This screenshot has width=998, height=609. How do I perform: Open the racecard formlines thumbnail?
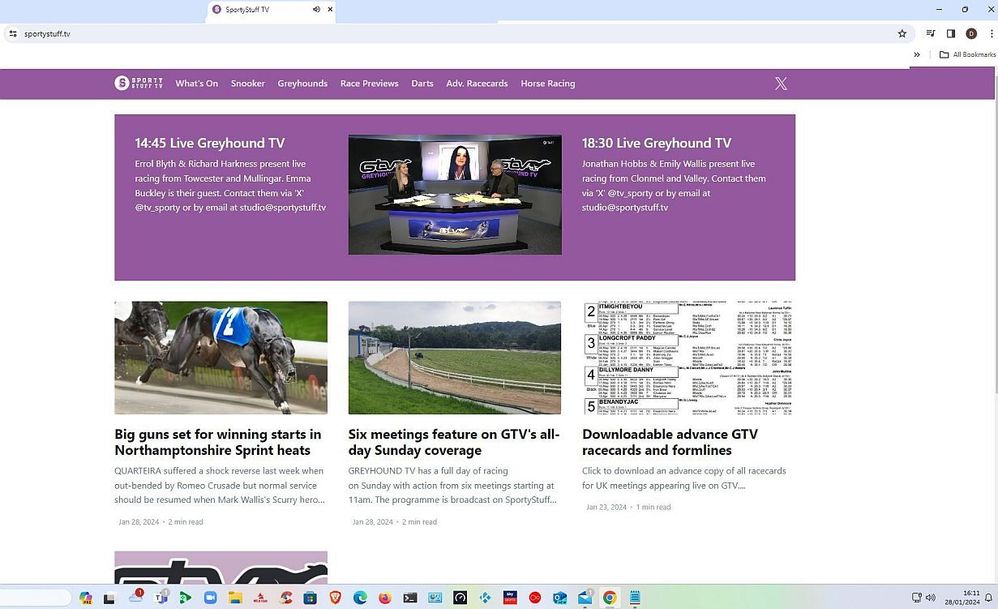tap(688, 358)
